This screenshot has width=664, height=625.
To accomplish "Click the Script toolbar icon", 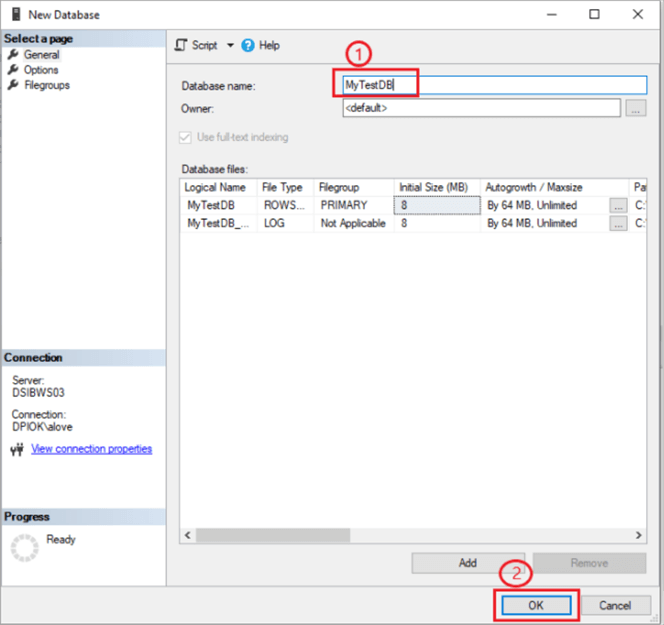I will pos(181,45).
